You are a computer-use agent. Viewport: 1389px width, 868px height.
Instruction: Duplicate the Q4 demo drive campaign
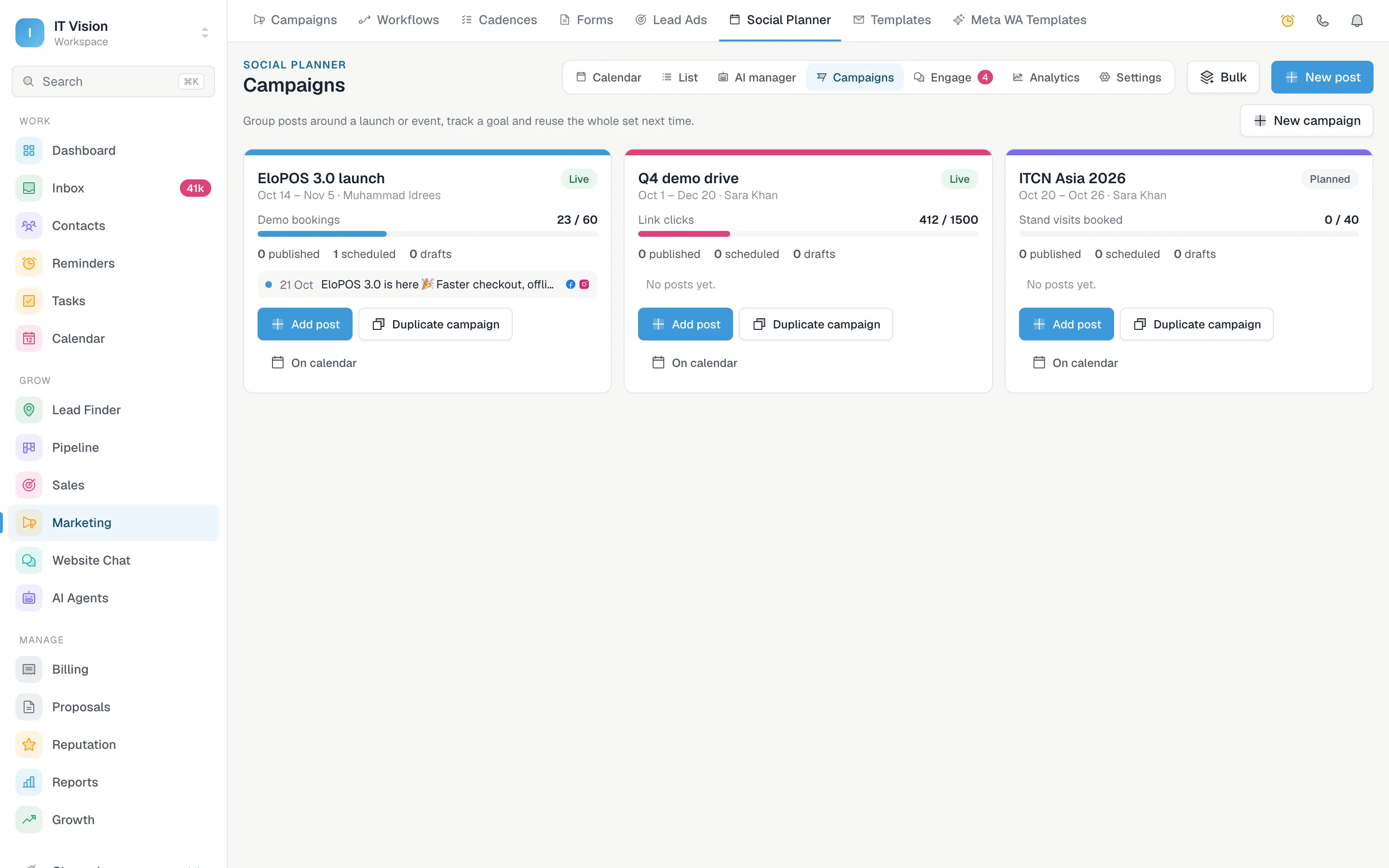[x=816, y=325]
